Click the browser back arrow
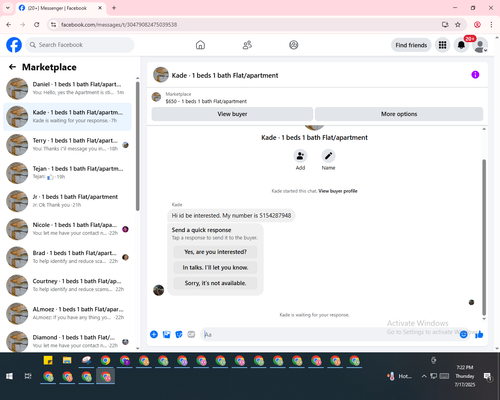The height and width of the screenshot is (400, 500). tap(9, 24)
